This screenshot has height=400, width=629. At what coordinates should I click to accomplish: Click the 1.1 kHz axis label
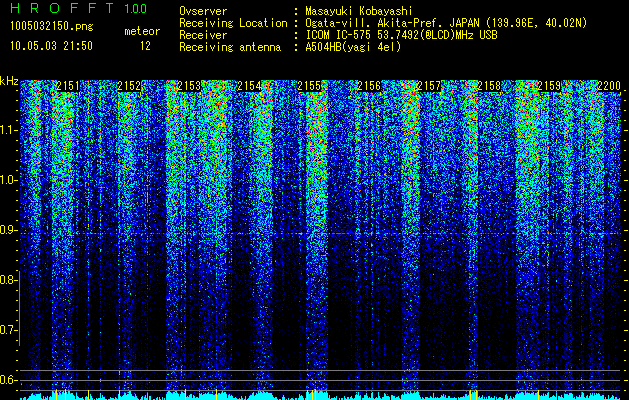pos(7,130)
